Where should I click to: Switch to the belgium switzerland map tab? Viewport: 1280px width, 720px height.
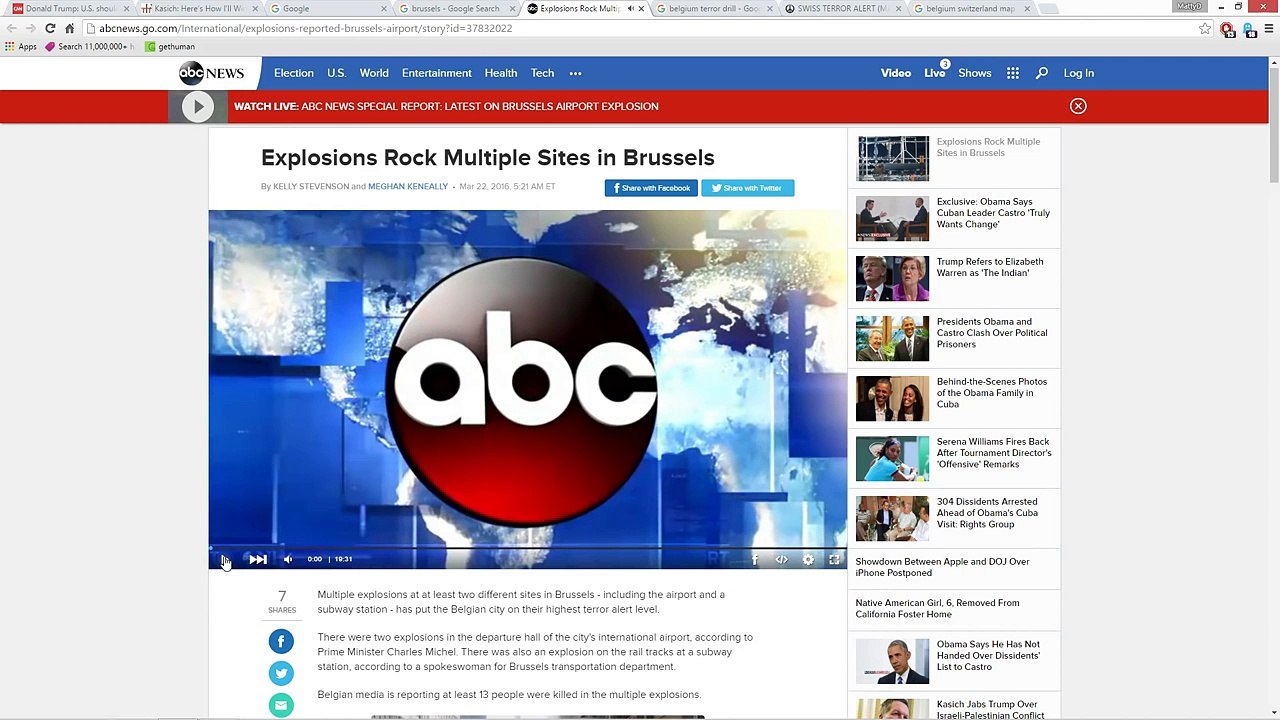[971, 9]
